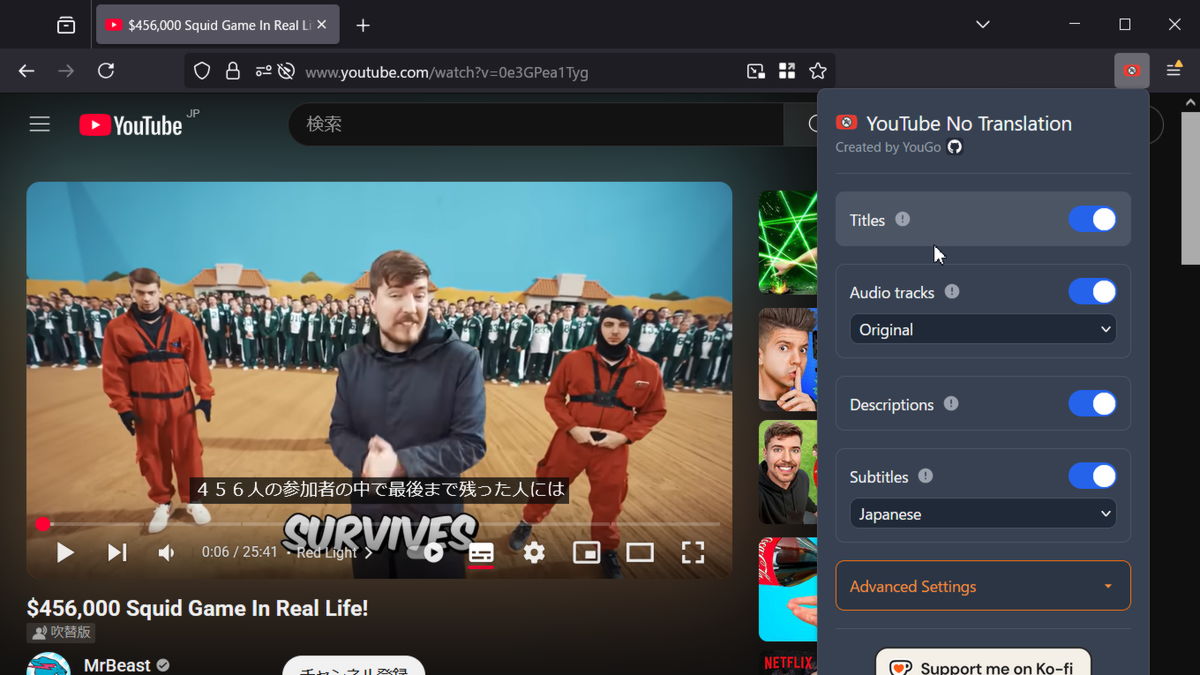The width and height of the screenshot is (1200, 675).
Task: Open YouTube guide hamburger menu
Action: 40,124
